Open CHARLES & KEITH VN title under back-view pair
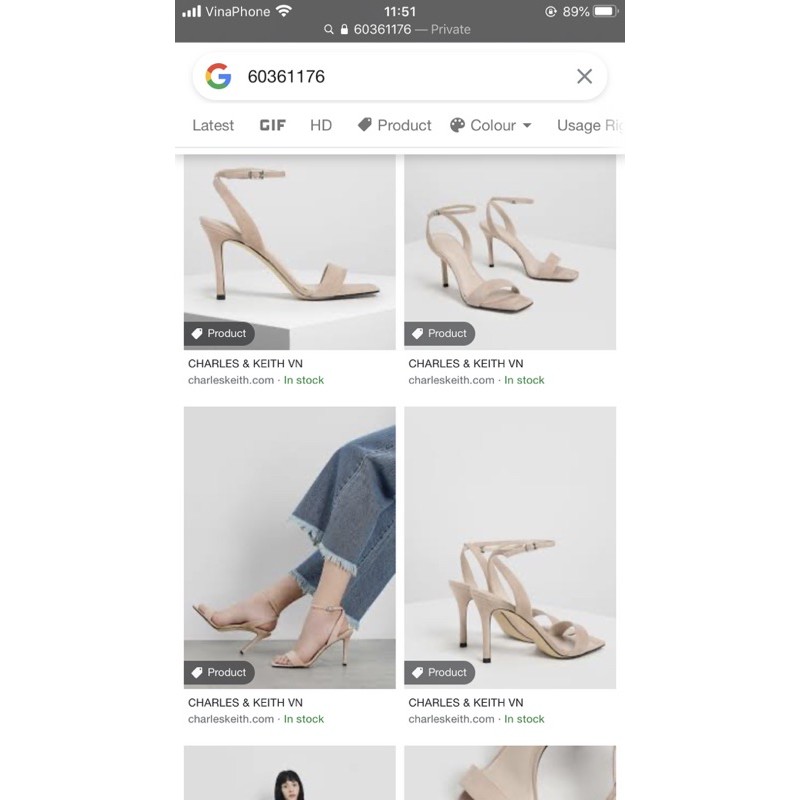Image resolution: width=800 pixels, height=800 pixels. coord(465,703)
